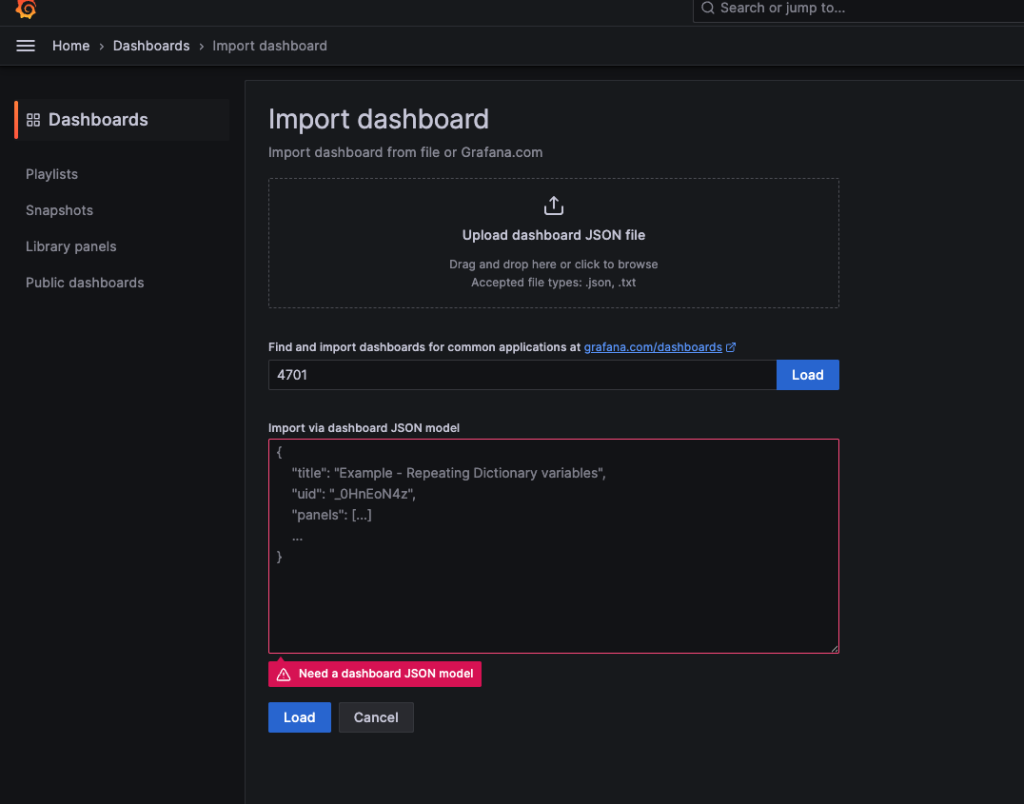
Task: Click external link icon beside grafana.com/dashboards
Action: click(x=731, y=347)
